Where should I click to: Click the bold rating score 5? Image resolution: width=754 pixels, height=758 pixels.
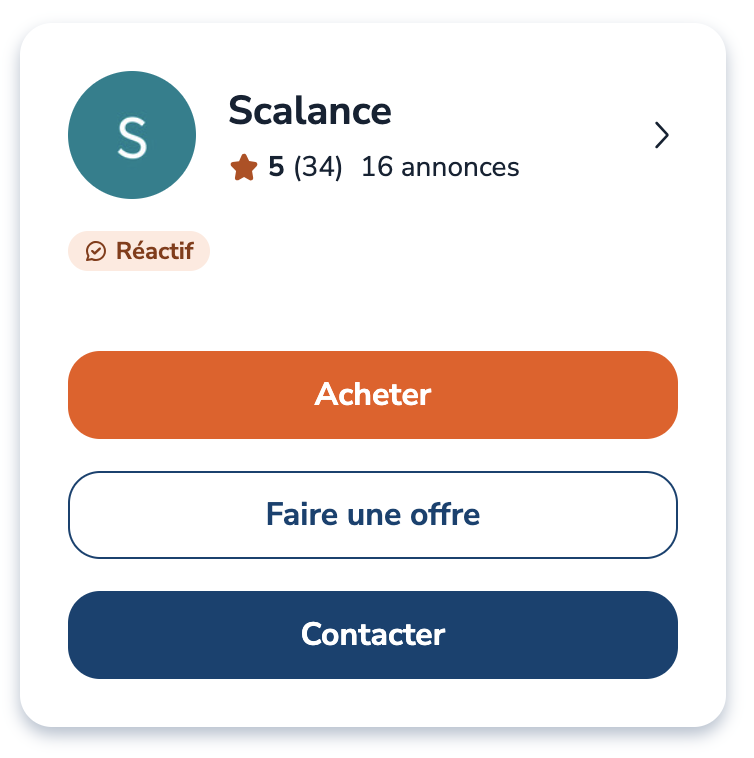pos(276,167)
